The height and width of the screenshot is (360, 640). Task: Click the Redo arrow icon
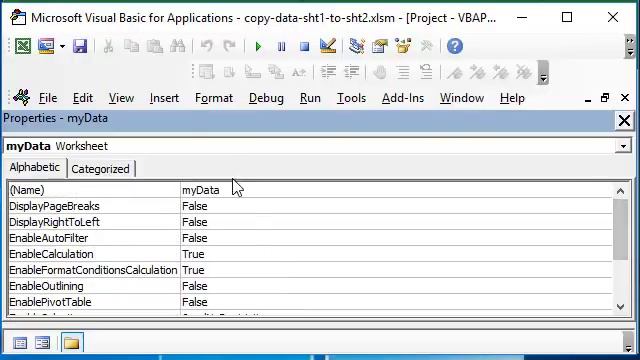pyautogui.click(x=229, y=46)
